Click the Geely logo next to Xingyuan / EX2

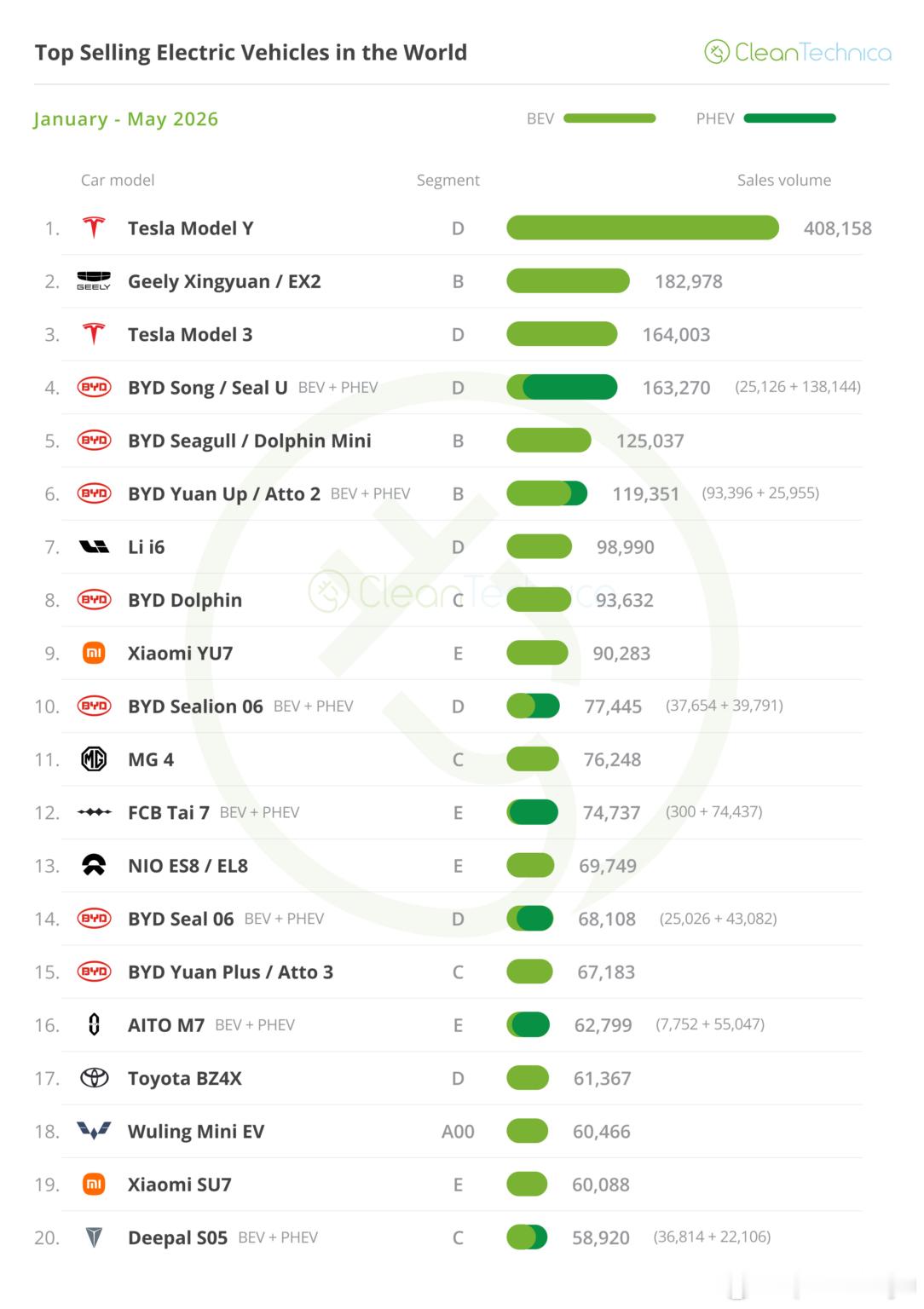click(x=94, y=281)
